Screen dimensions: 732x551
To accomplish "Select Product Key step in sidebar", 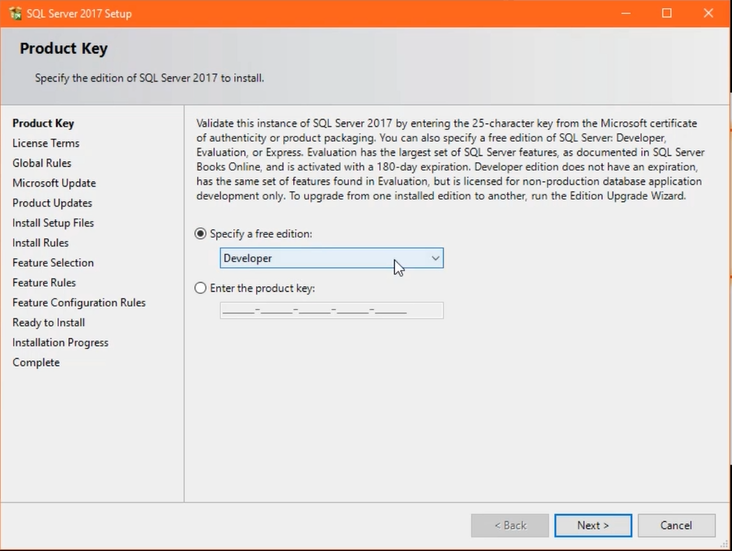I will [x=43, y=123].
